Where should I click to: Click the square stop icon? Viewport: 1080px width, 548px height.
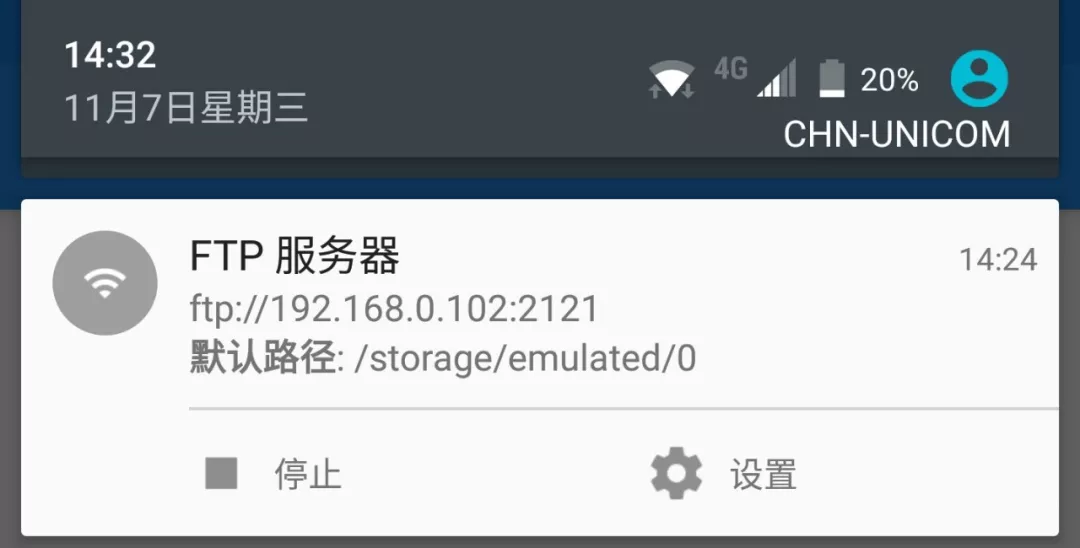click(221, 474)
